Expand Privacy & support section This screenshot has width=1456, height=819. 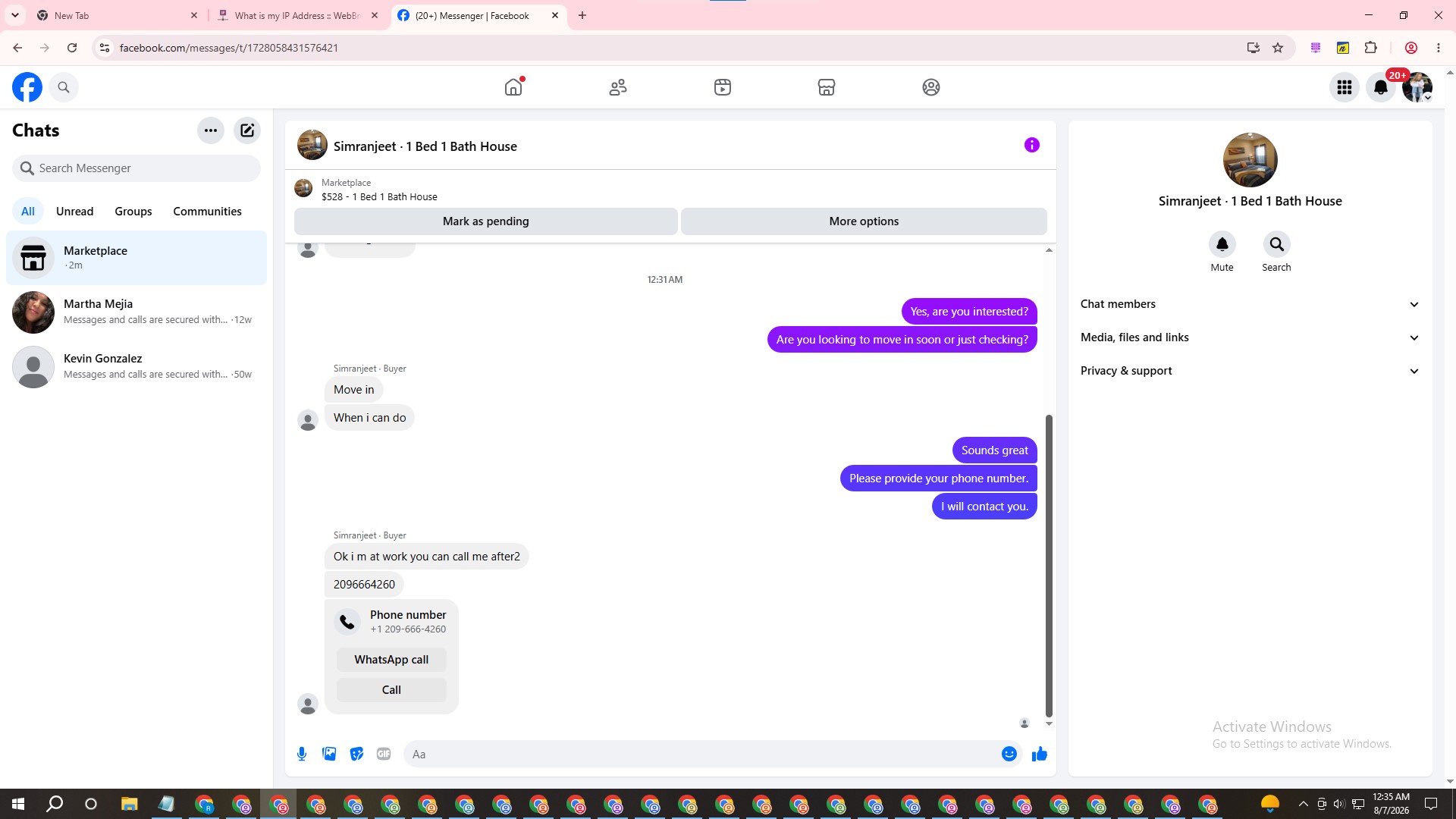(1250, 371)
